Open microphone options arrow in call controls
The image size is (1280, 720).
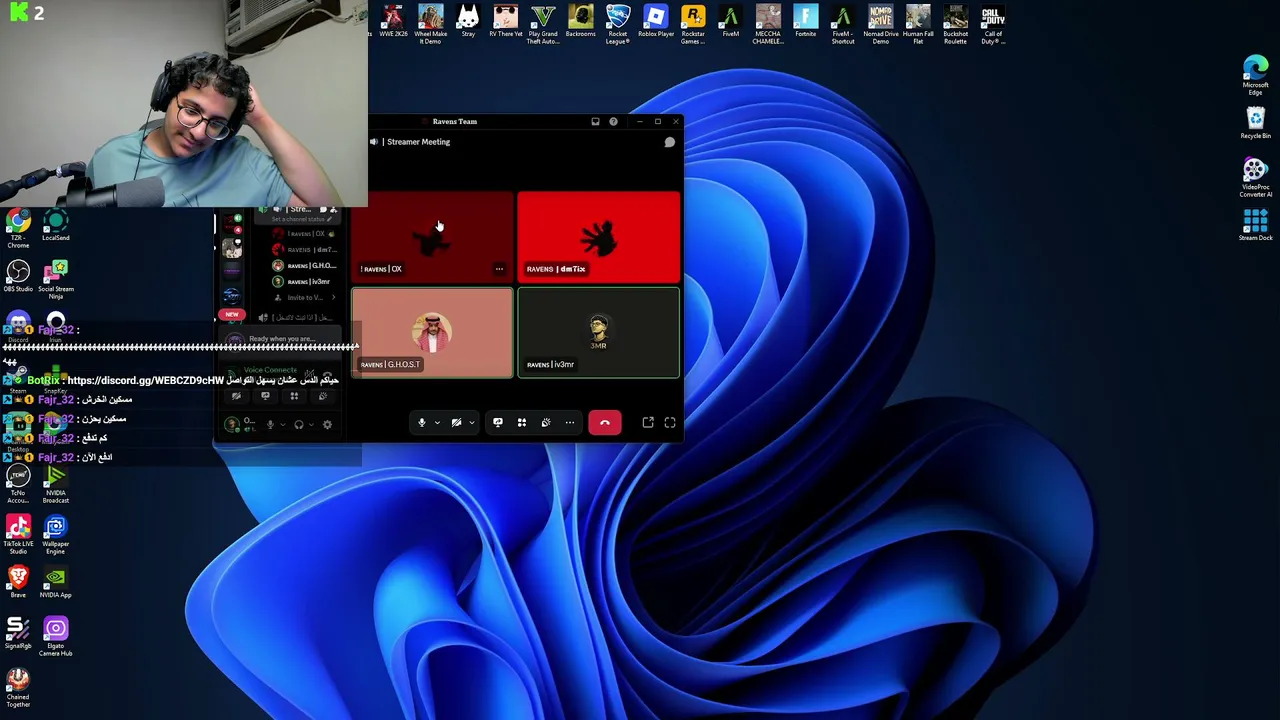coord(437,423)
